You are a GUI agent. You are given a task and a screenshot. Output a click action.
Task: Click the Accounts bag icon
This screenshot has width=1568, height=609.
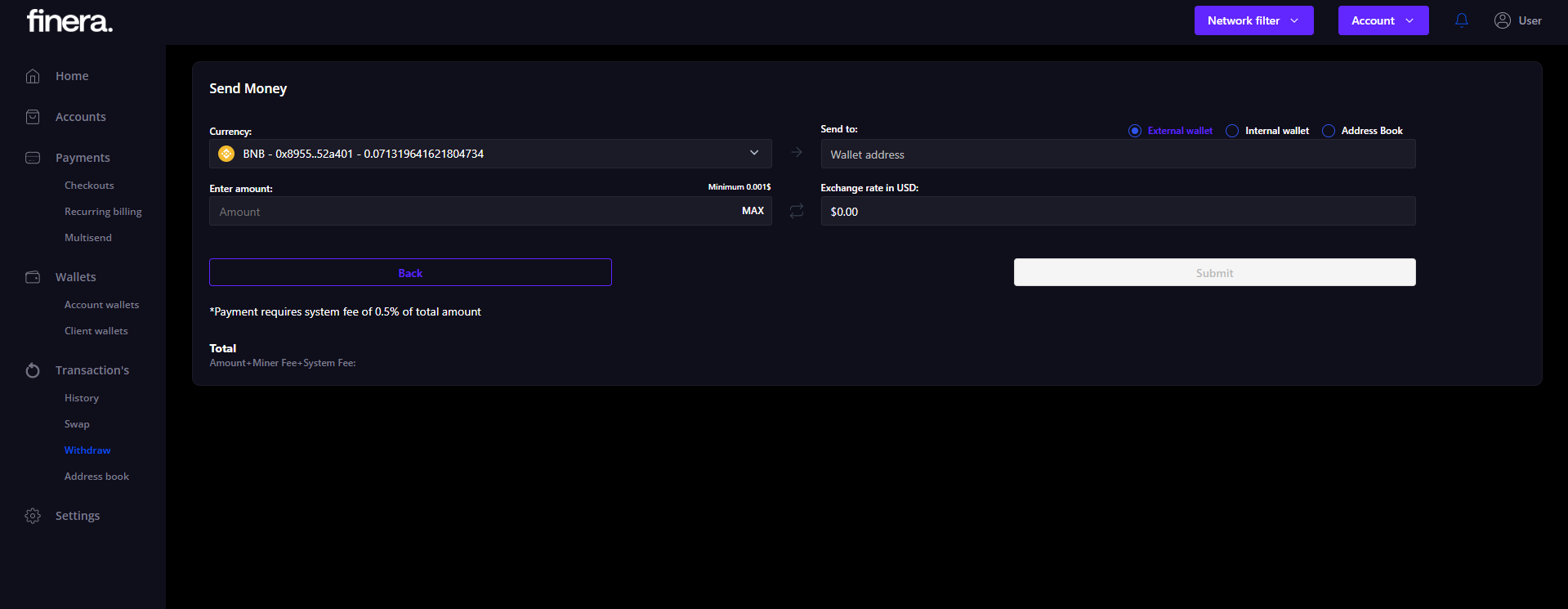click(33, 117)
